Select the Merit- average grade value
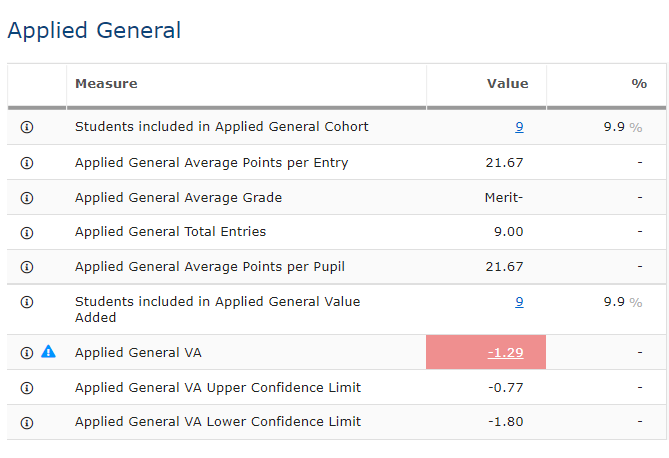 pyautogui.click(x=503, y=198)
